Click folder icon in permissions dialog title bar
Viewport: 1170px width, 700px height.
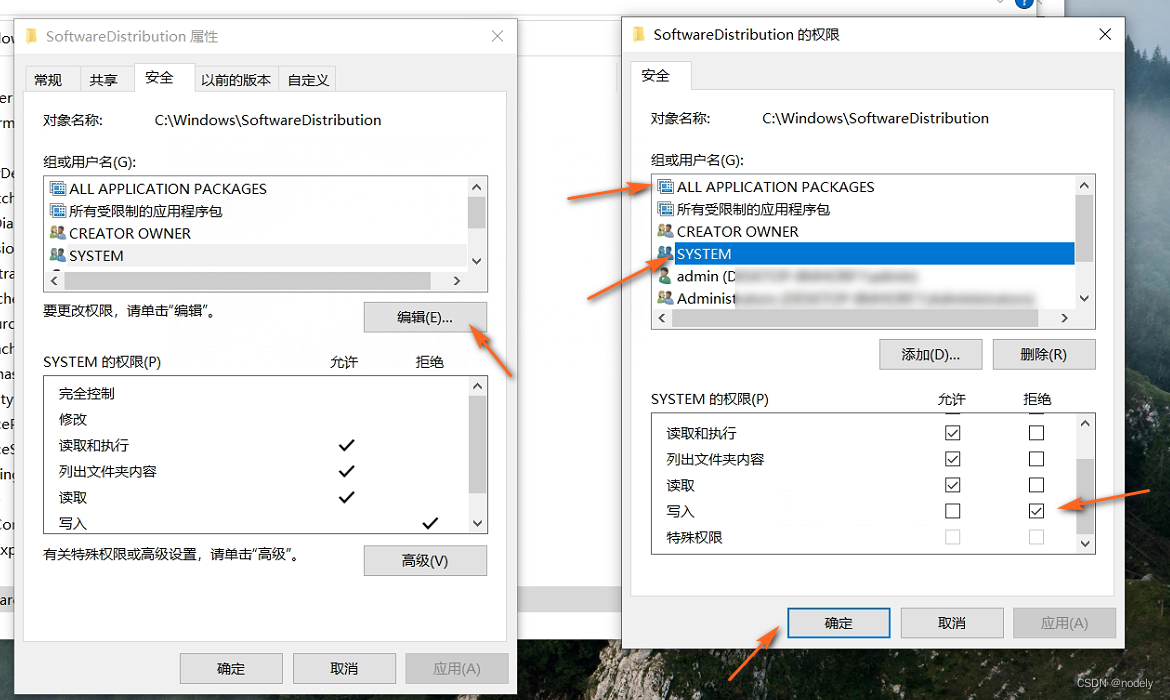[638, 34]
